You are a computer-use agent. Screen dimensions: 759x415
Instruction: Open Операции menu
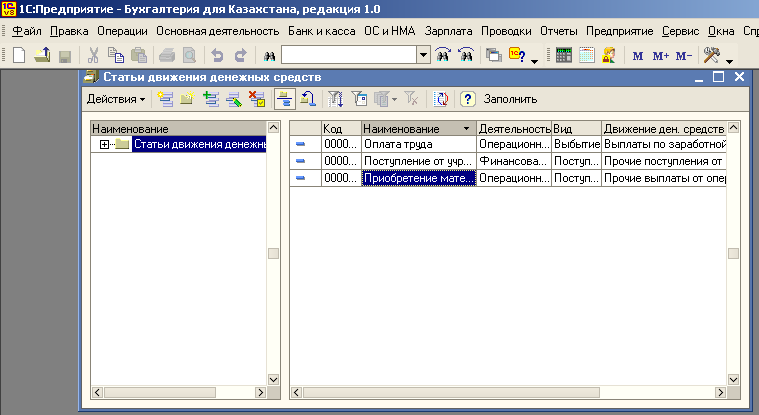[122, 31]
